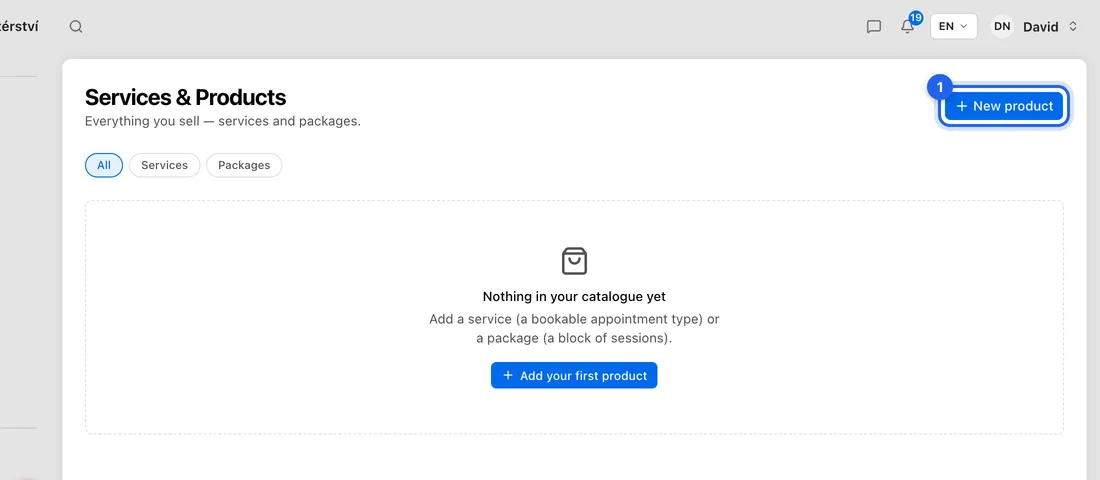
Task: Switch to the Packages filter tab
Action: pyautogui.click(x=244, y=165)
